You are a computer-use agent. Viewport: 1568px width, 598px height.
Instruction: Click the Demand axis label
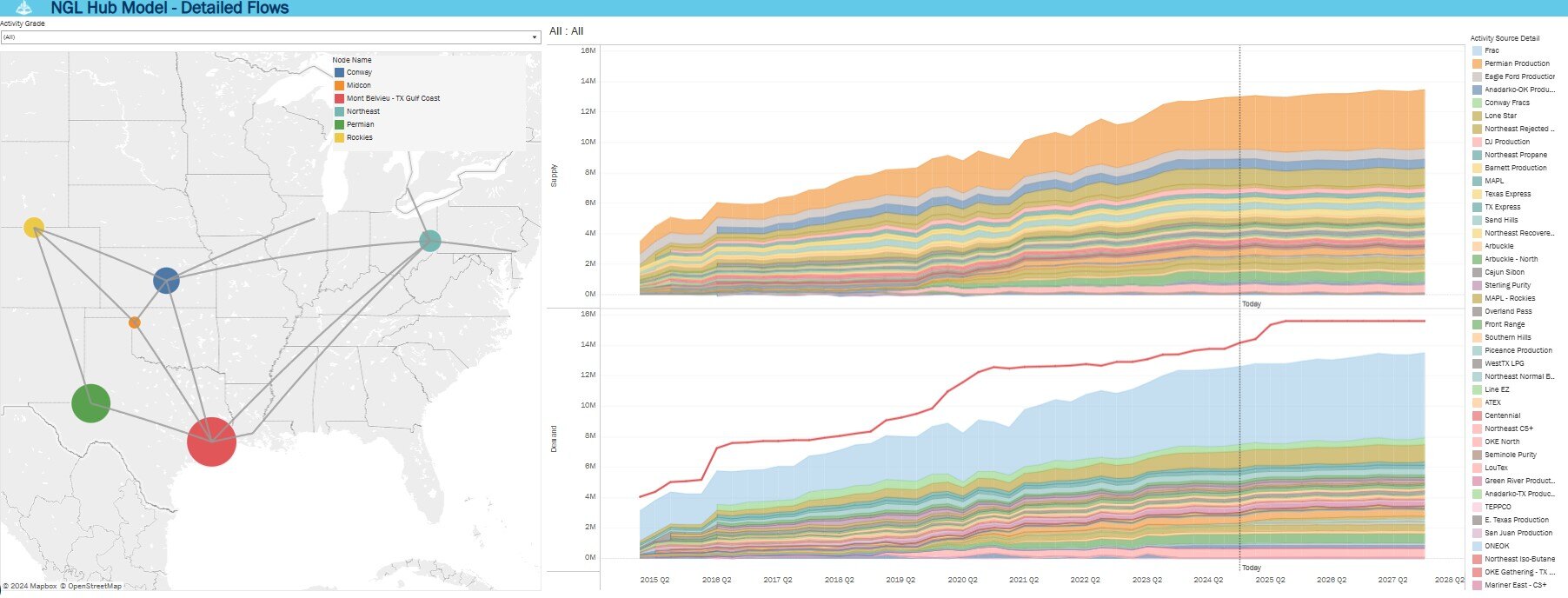(x=555, y=438)
